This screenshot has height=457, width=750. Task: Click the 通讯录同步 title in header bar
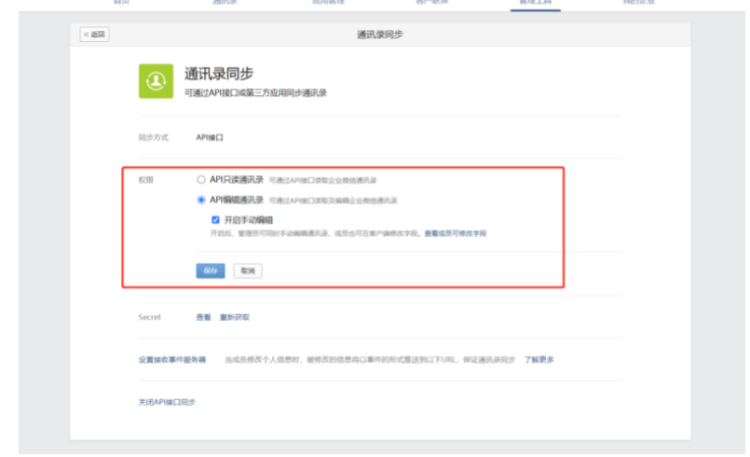tap(380, 35)
